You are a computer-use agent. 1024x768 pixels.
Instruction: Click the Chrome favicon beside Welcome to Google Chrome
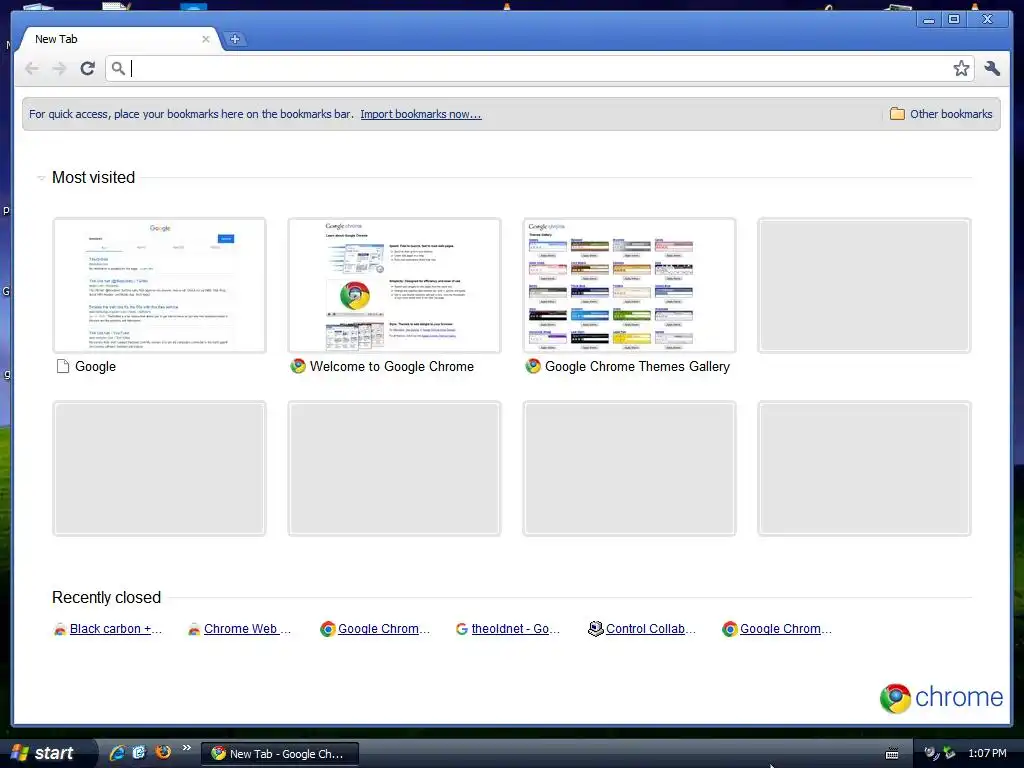pyautogui.click(x=298, y=366)
